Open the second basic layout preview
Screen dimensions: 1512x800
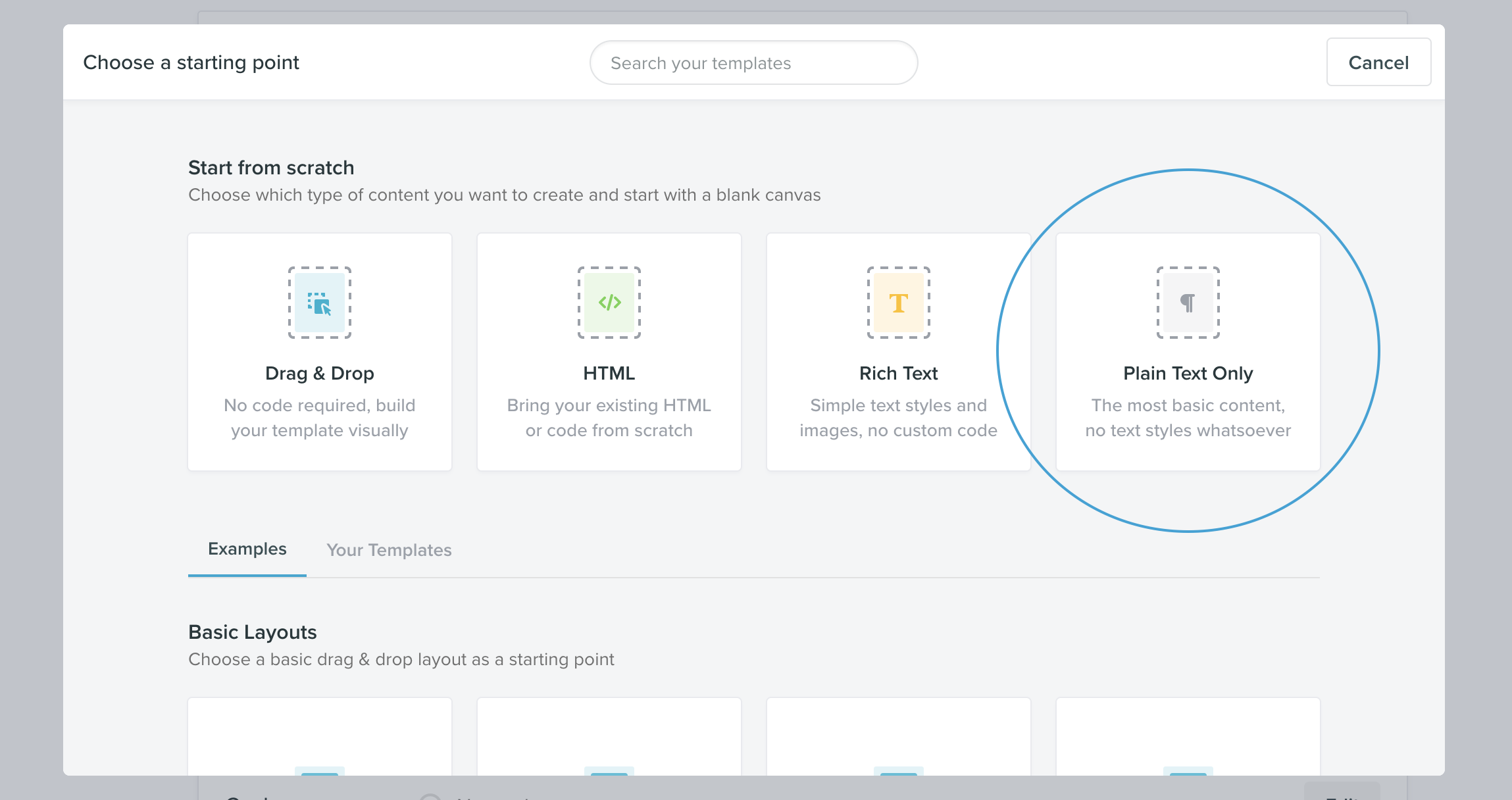click(609, 743)
